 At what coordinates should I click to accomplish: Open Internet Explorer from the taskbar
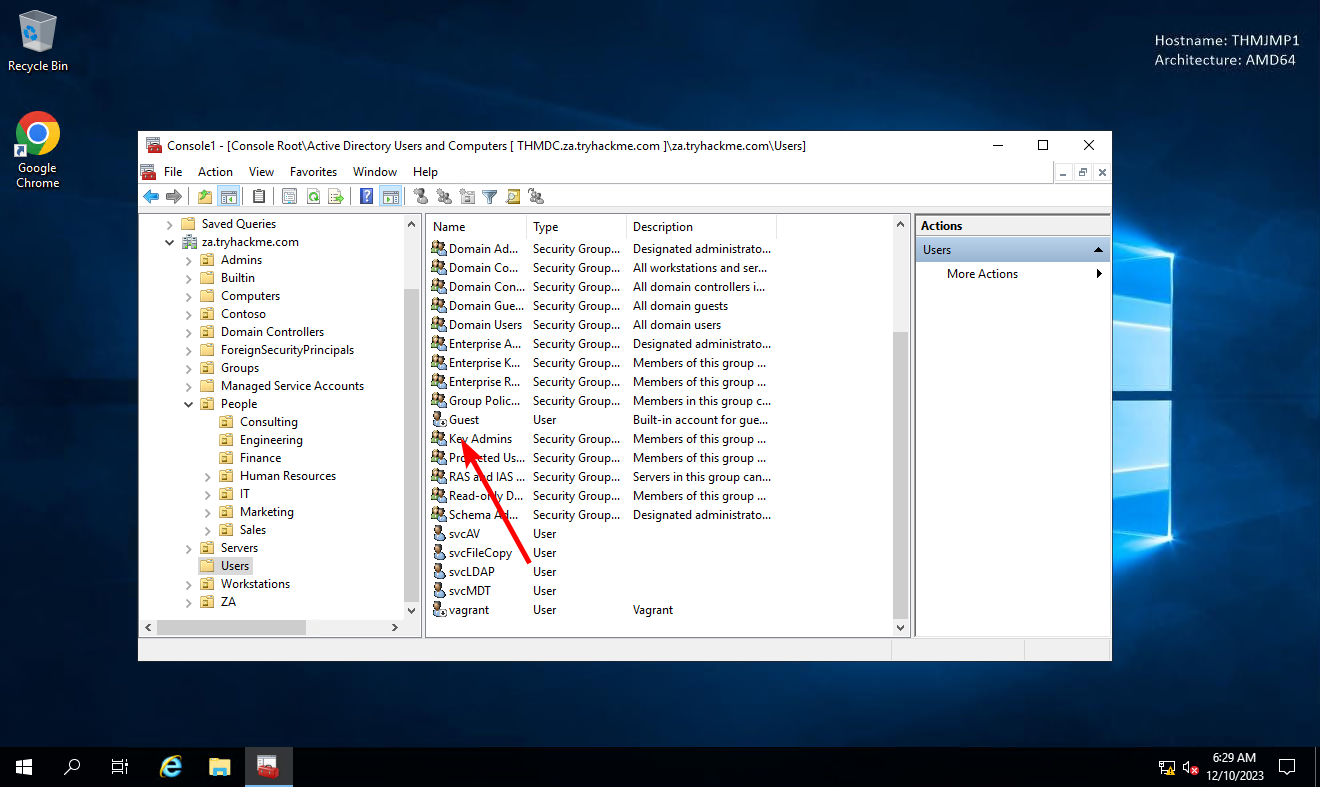tap(171, 767)
